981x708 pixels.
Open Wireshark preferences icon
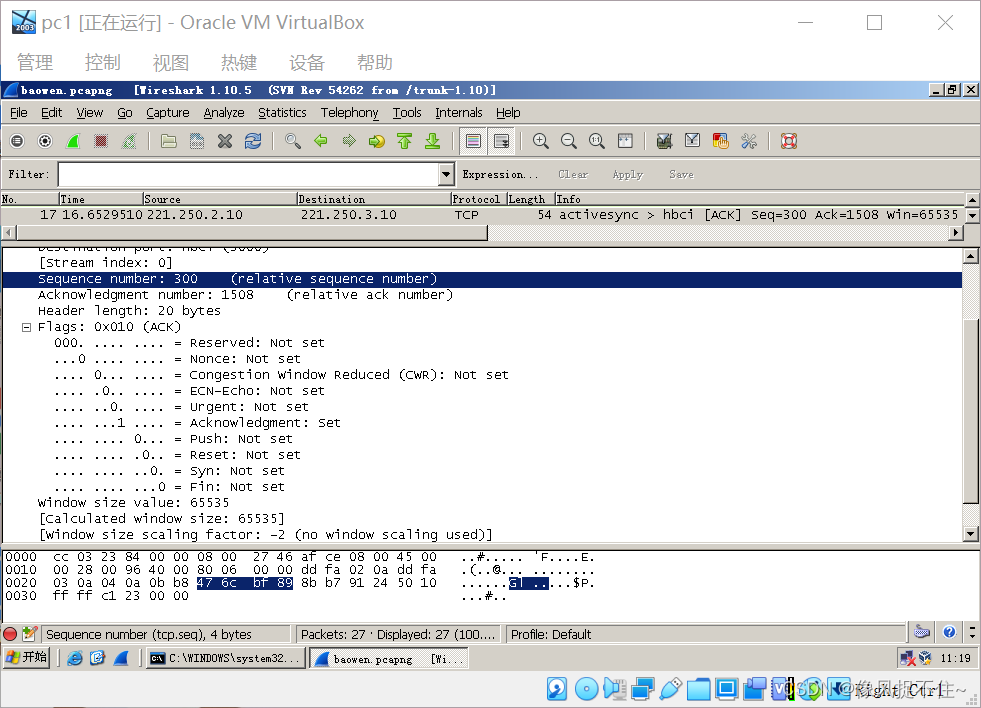[x=748, y=141]
